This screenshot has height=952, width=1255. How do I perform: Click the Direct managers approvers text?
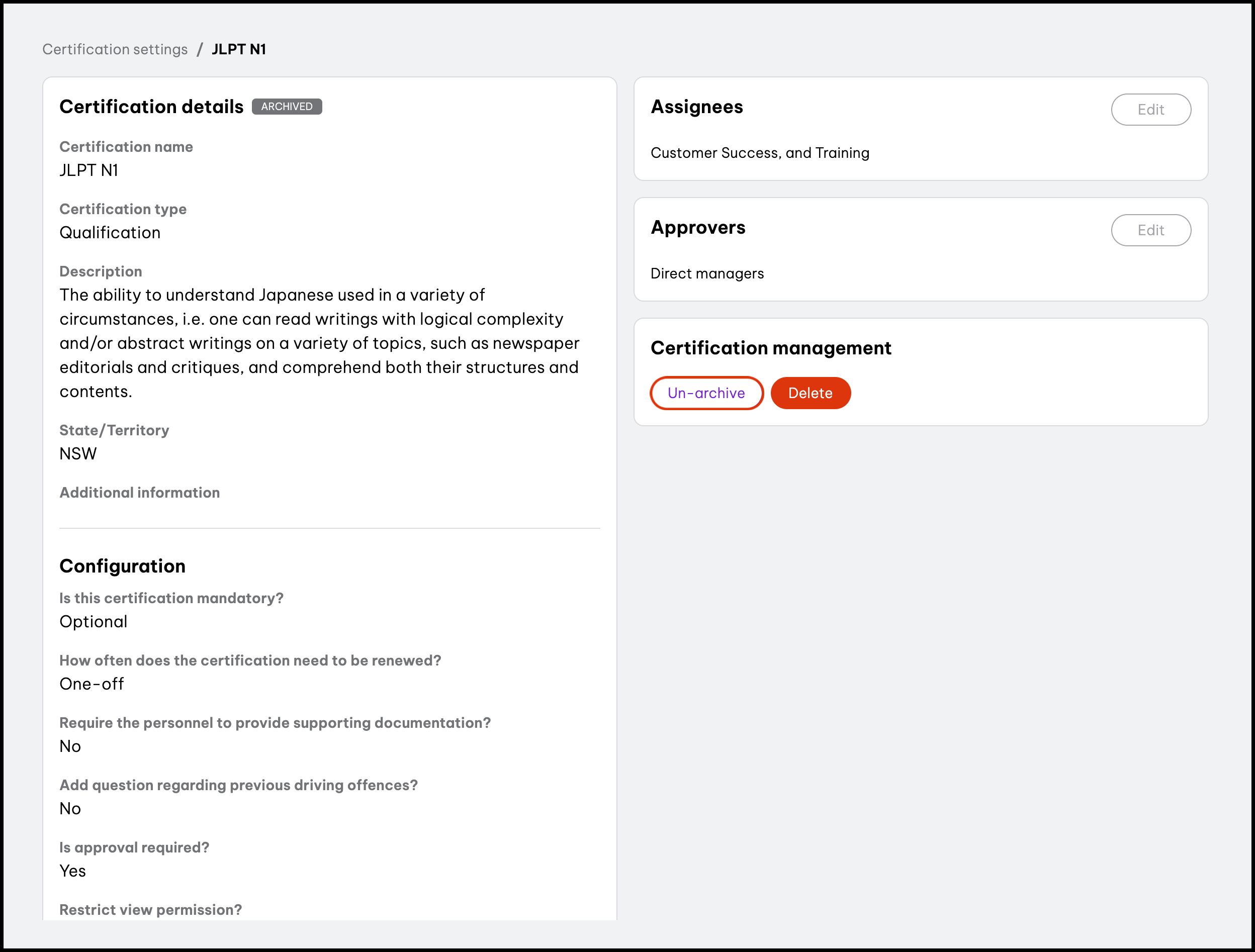point(707,273)
